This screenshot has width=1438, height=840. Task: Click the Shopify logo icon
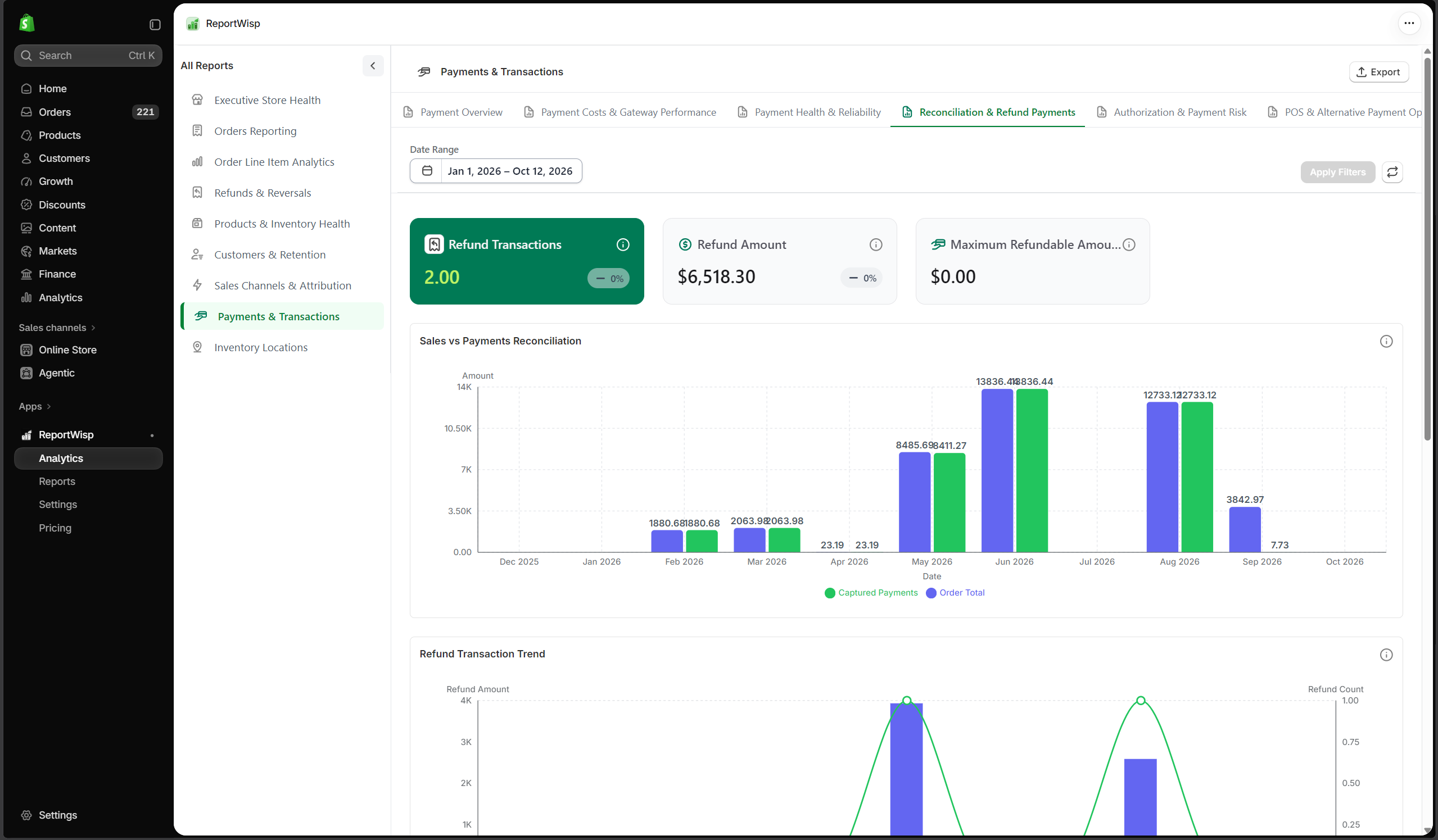(x=26, y=23)
